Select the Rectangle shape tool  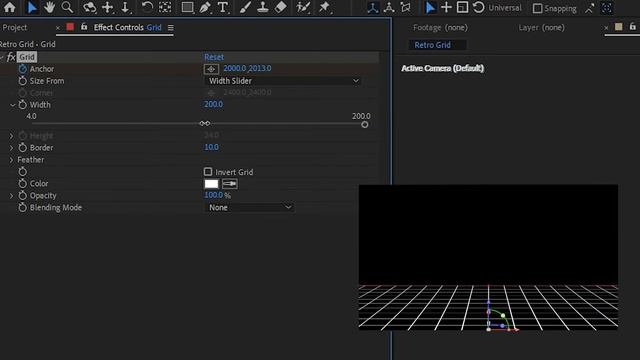[187, 7]
